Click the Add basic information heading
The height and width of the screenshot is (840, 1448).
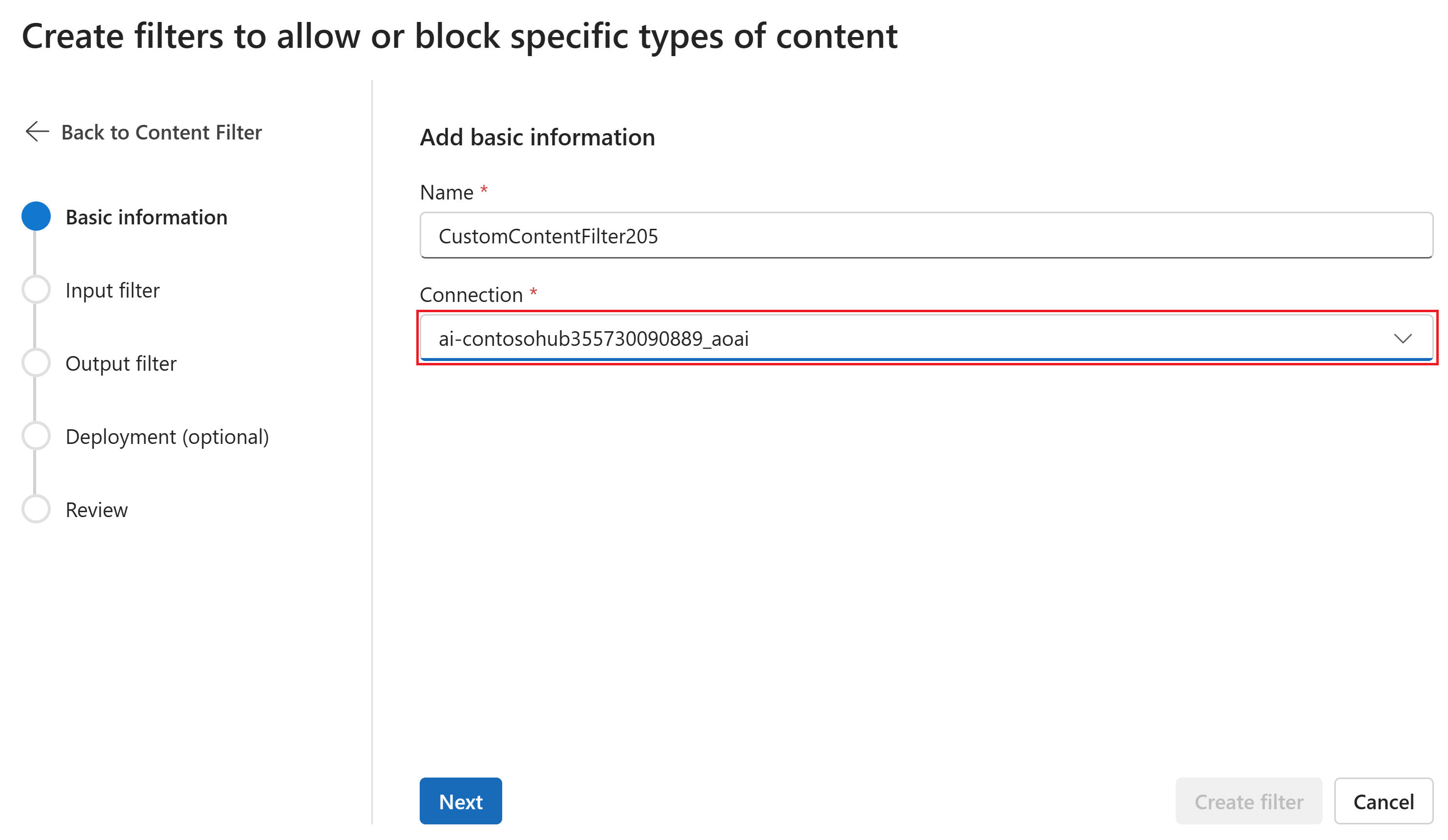[x=537, y=138]
